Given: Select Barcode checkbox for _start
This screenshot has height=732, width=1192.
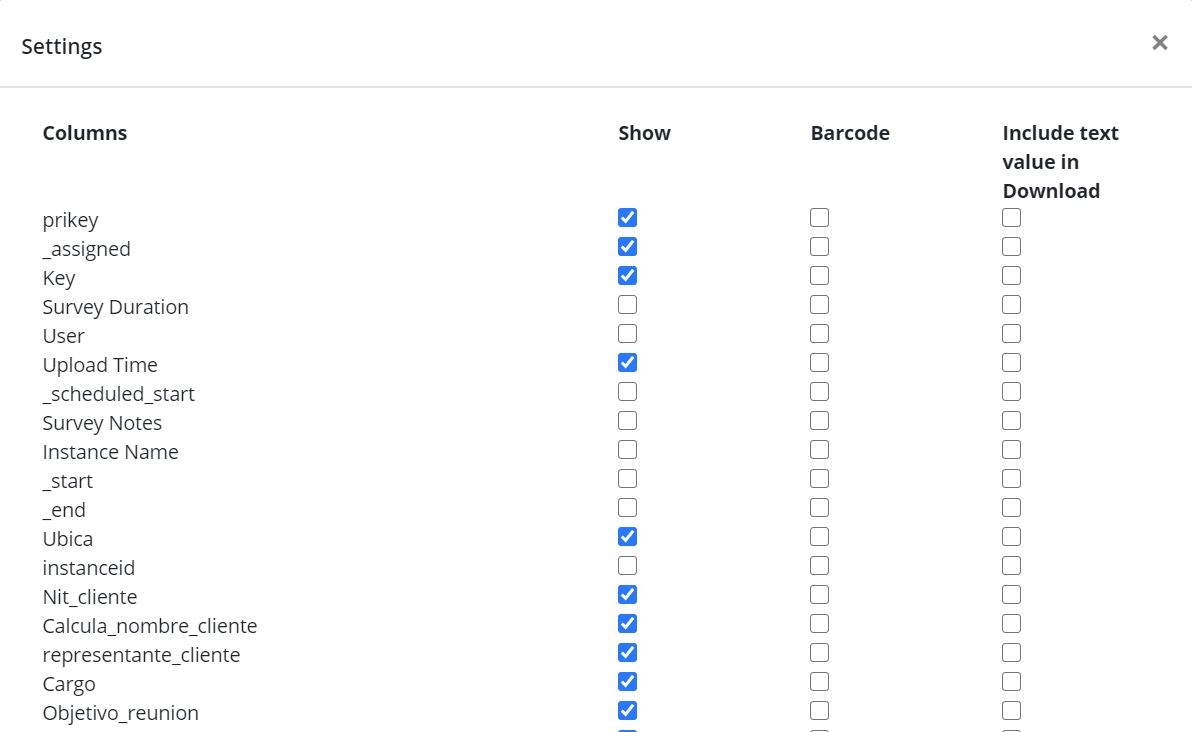Looking at the screenshot, I should 819,479.
